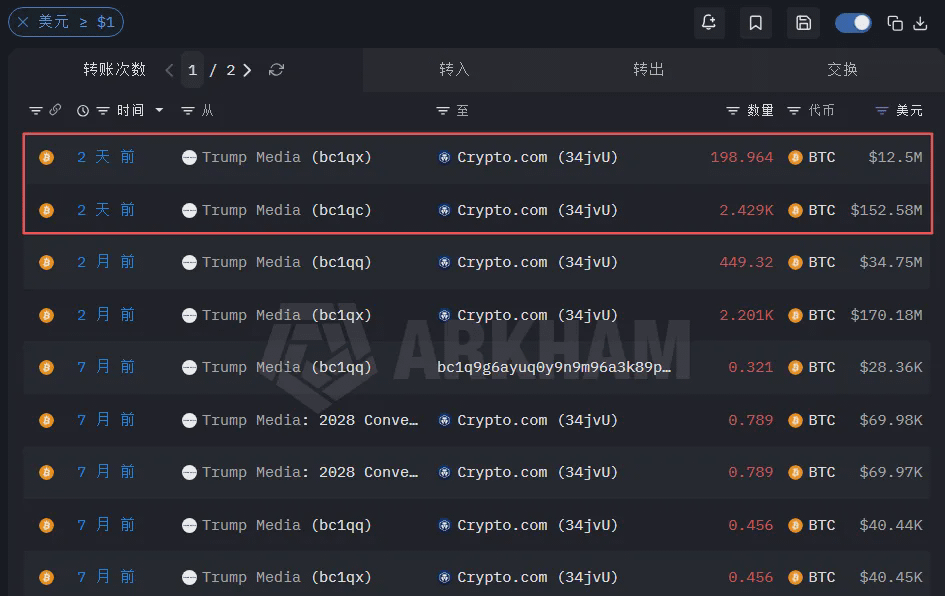Open Trump Media (bc1qc) sender link

277,210
